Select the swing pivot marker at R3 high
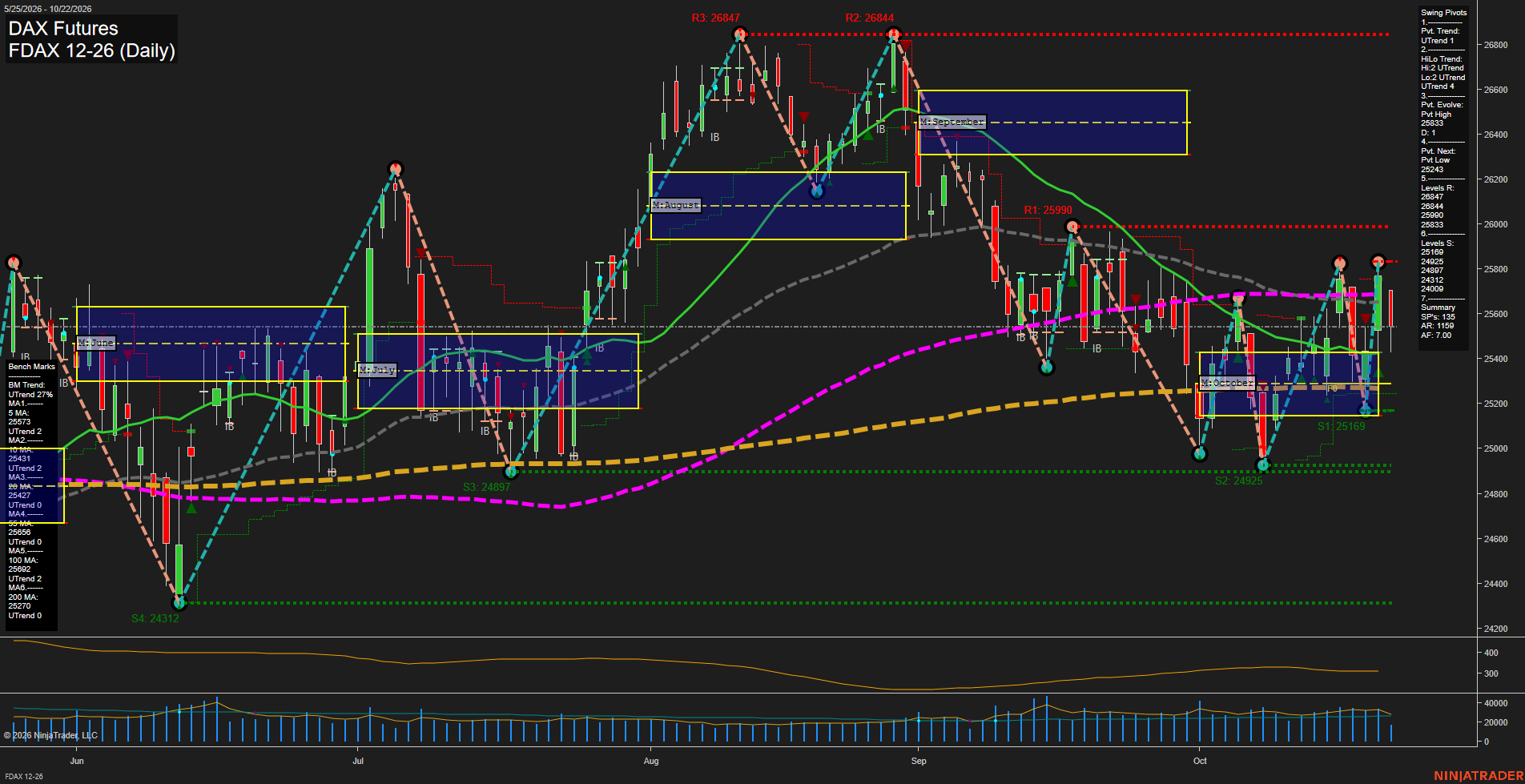This screenshot has height=784, width=1525. tap(740, 34)
